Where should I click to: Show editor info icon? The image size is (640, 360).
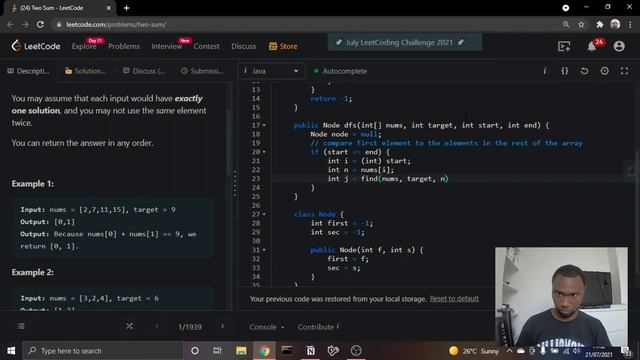pos(544,71)
